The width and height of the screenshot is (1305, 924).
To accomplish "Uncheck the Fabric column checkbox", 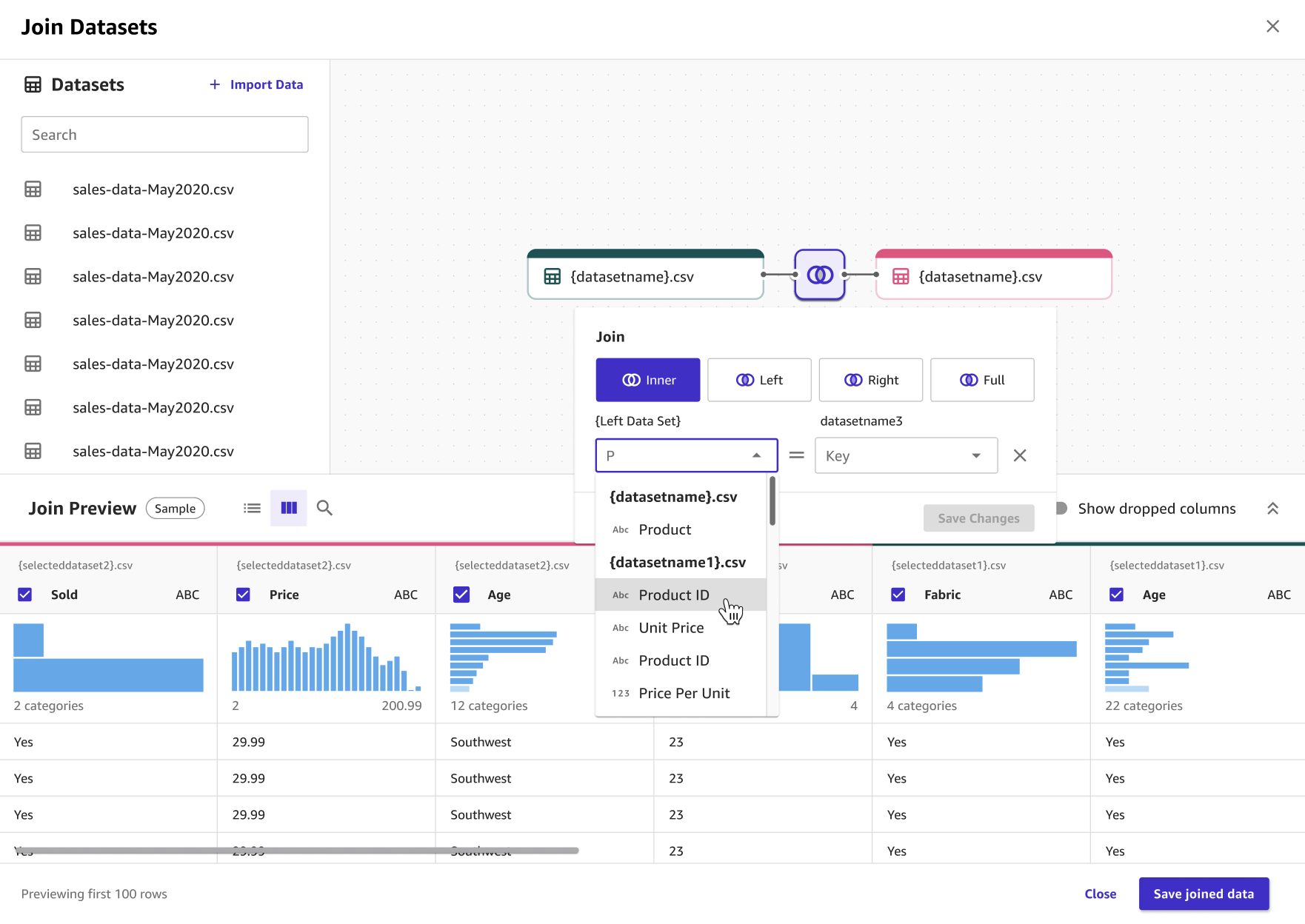I will point(898,595).
